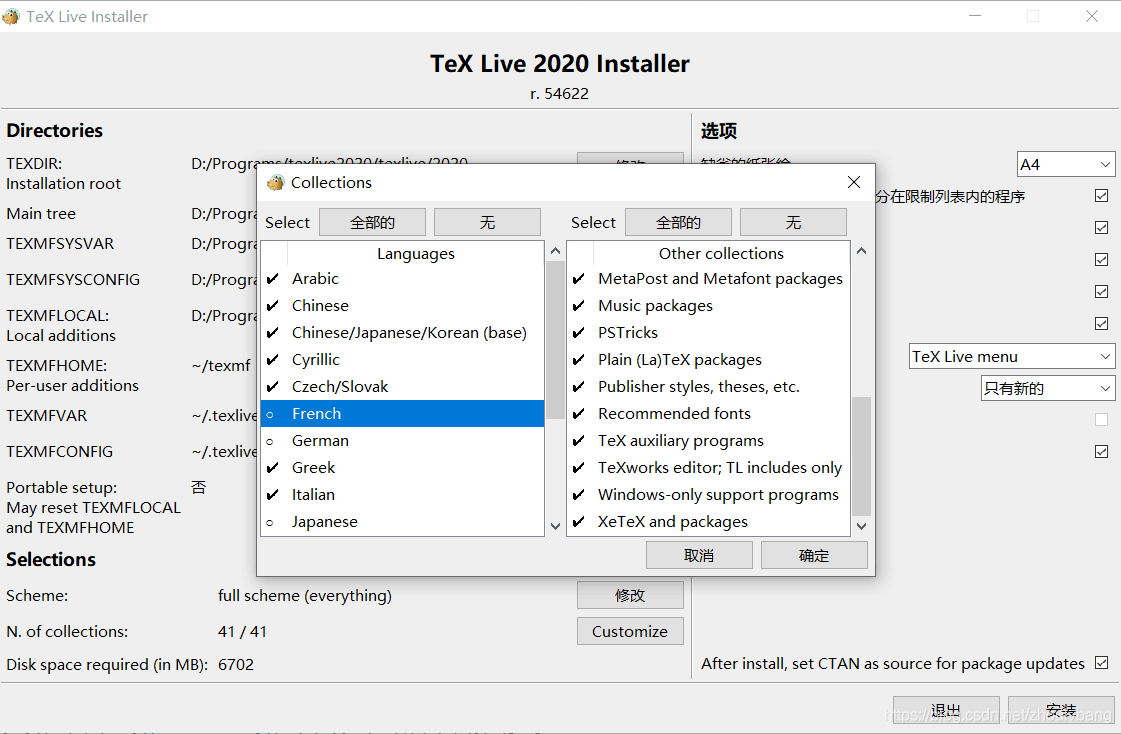Enable the German language collection
The width and height of the screenshot is (1121, 734).
[403, 441]
